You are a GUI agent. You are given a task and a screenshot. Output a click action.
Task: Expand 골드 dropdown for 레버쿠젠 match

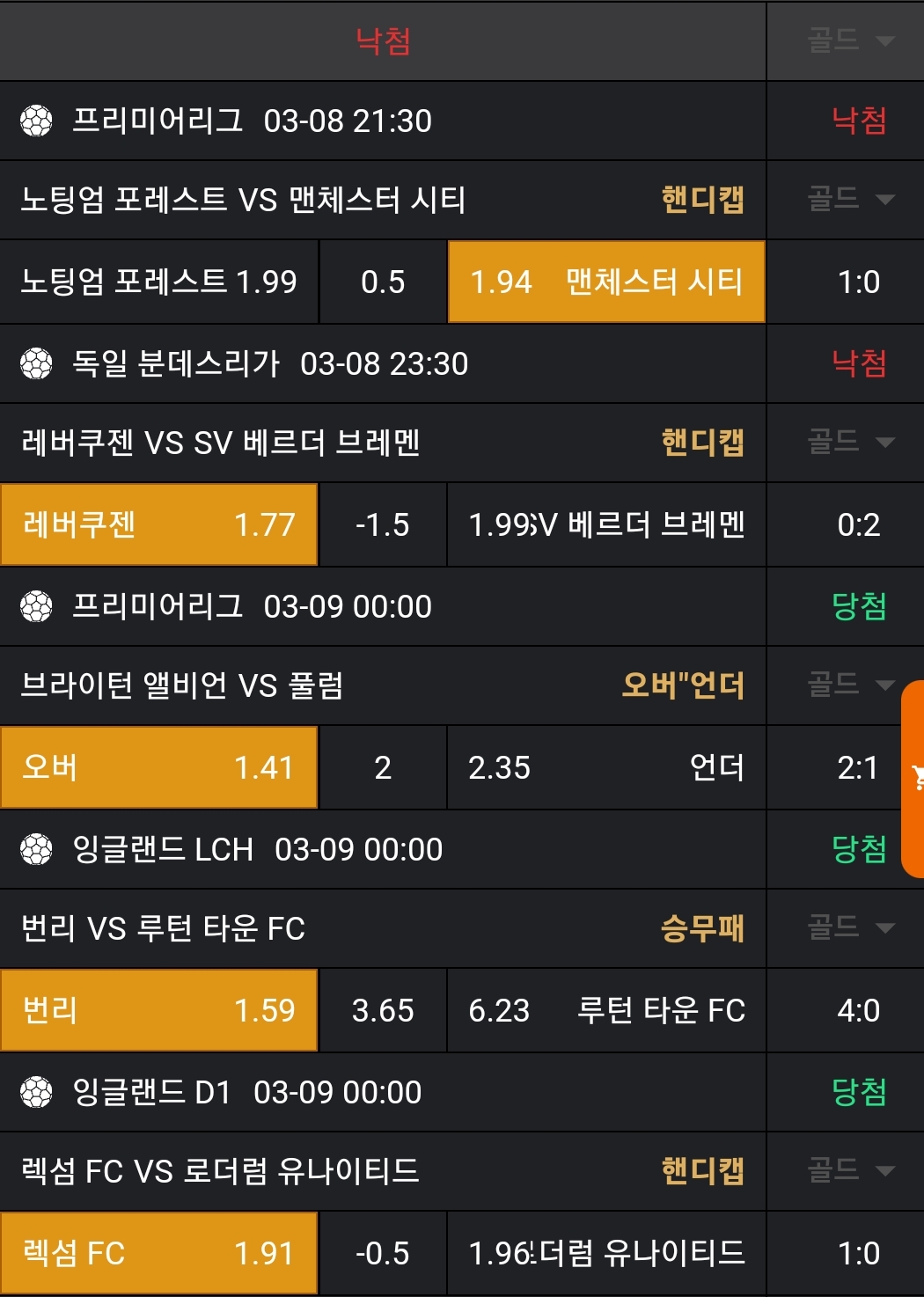tap(849, 442)
